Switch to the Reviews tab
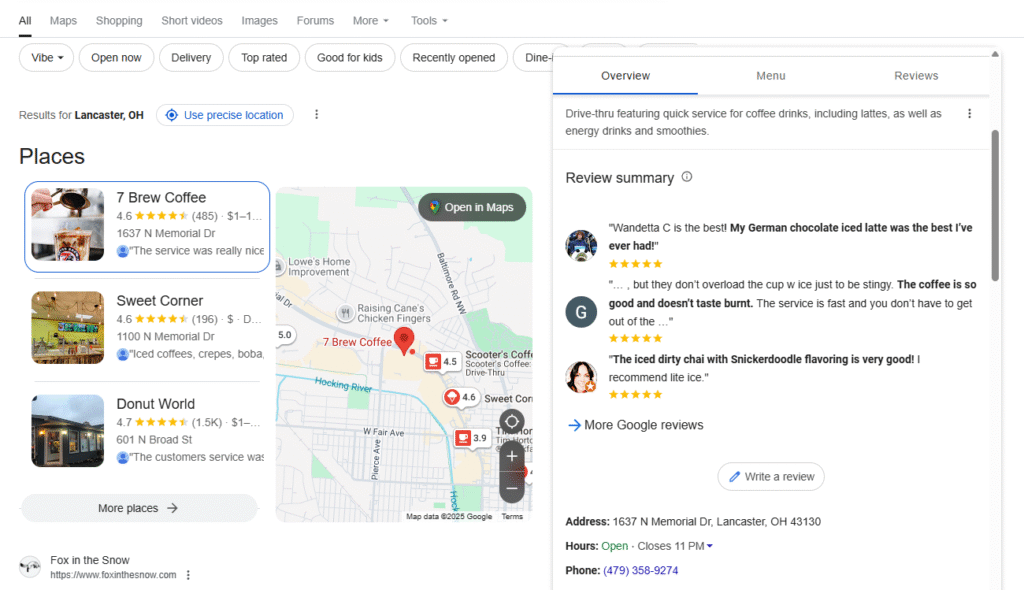 (x=916, y=76)
